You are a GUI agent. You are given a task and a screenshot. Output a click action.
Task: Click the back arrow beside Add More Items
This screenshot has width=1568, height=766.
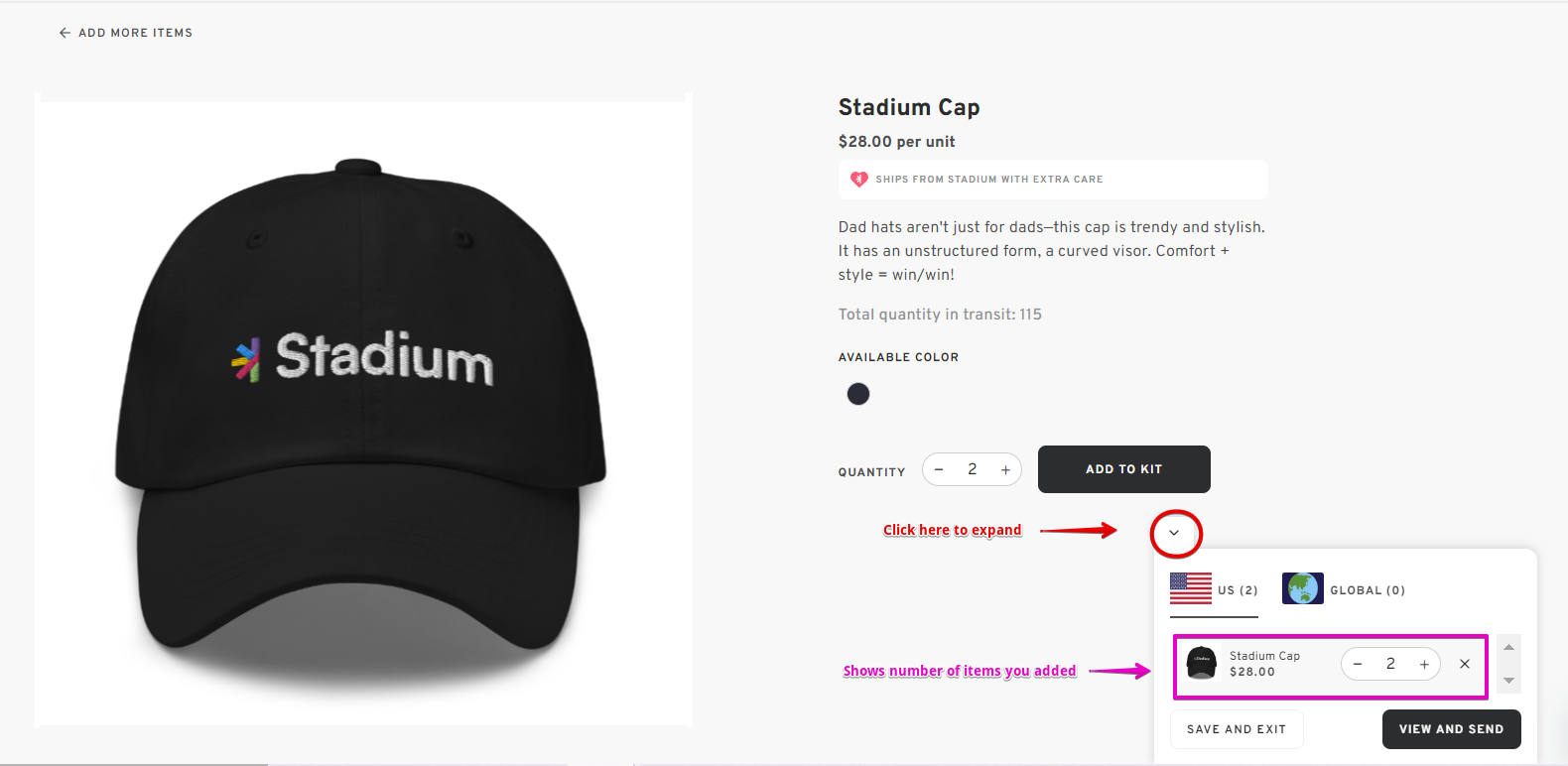click(65, 33)
